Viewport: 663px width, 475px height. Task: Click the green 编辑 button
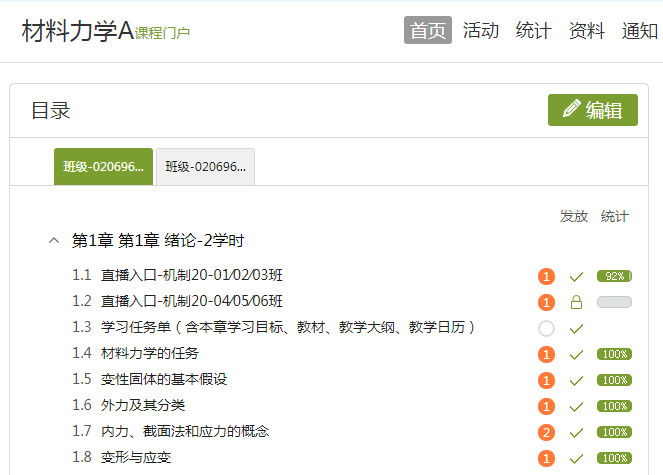coord(592,110)
